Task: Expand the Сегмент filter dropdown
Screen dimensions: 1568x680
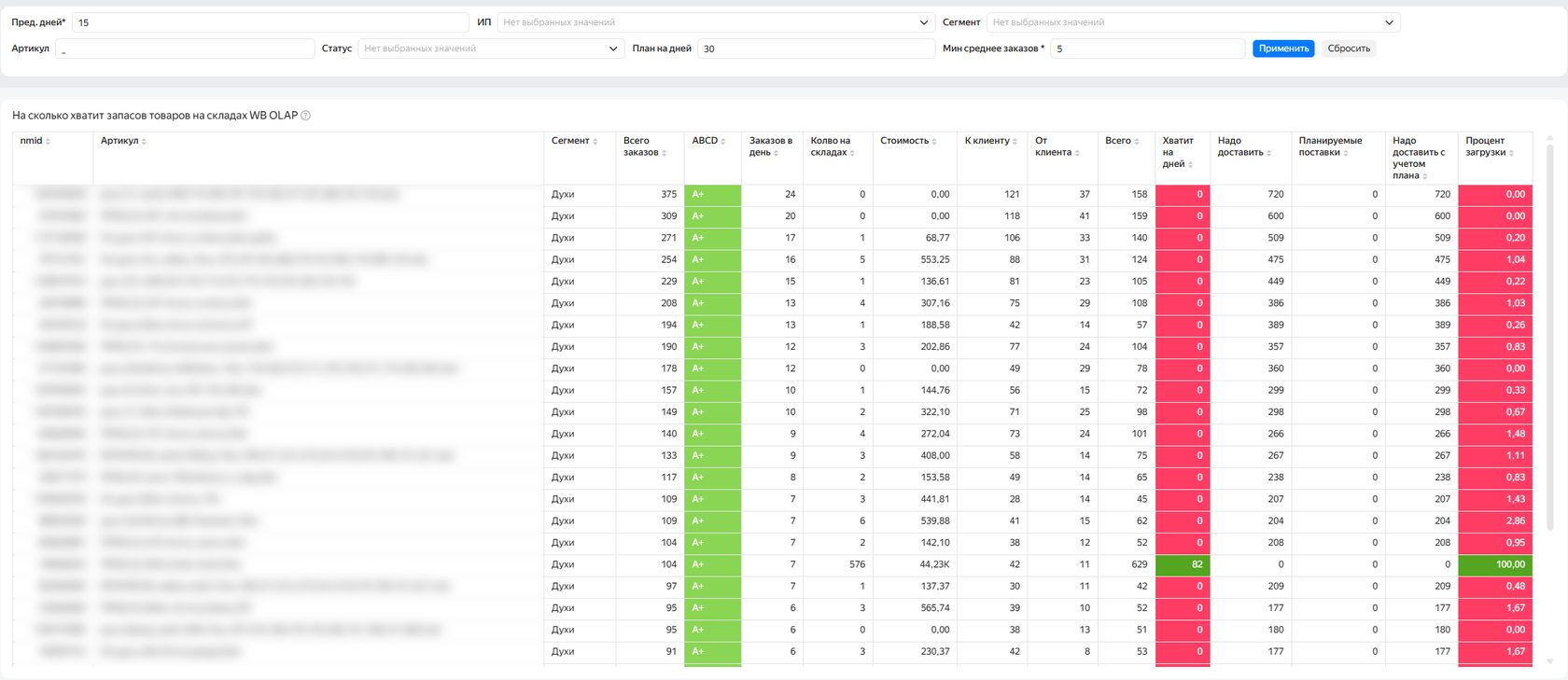Action: pos(1194,22)
